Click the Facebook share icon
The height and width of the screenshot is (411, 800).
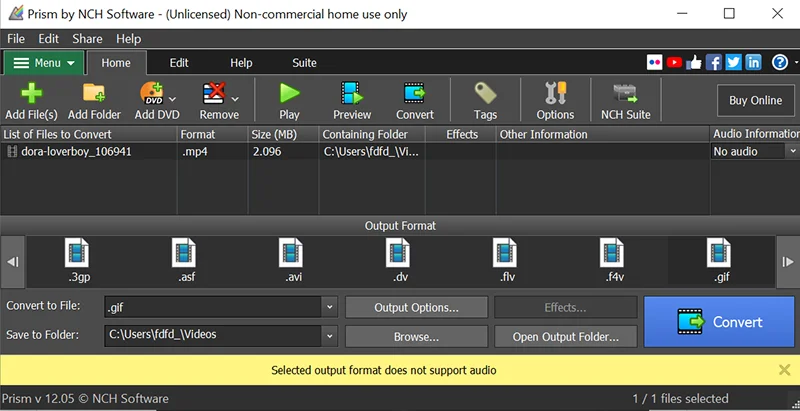coord(714,63)
